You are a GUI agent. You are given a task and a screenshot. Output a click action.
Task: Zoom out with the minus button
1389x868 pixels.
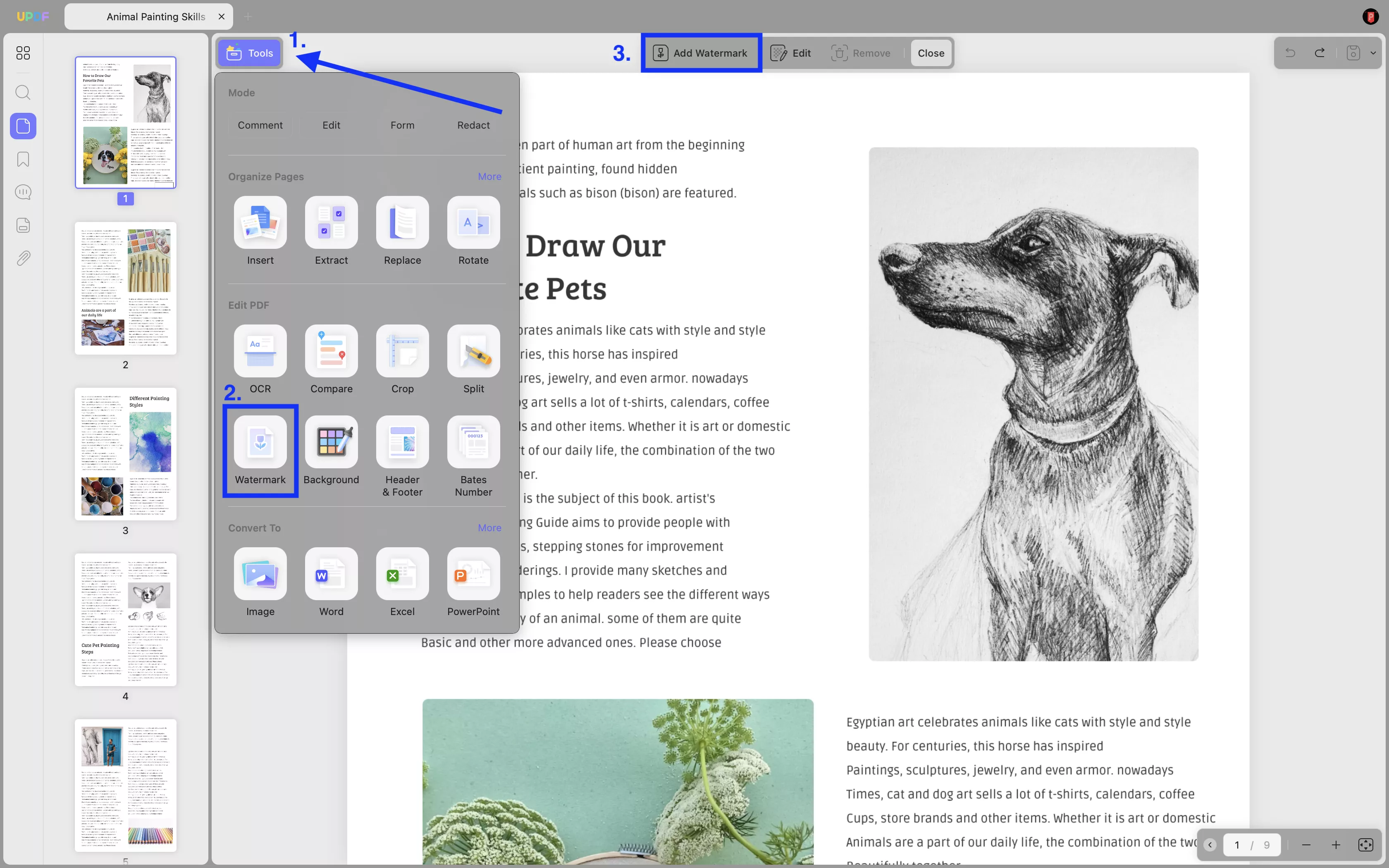click(x=1306, y=844)
